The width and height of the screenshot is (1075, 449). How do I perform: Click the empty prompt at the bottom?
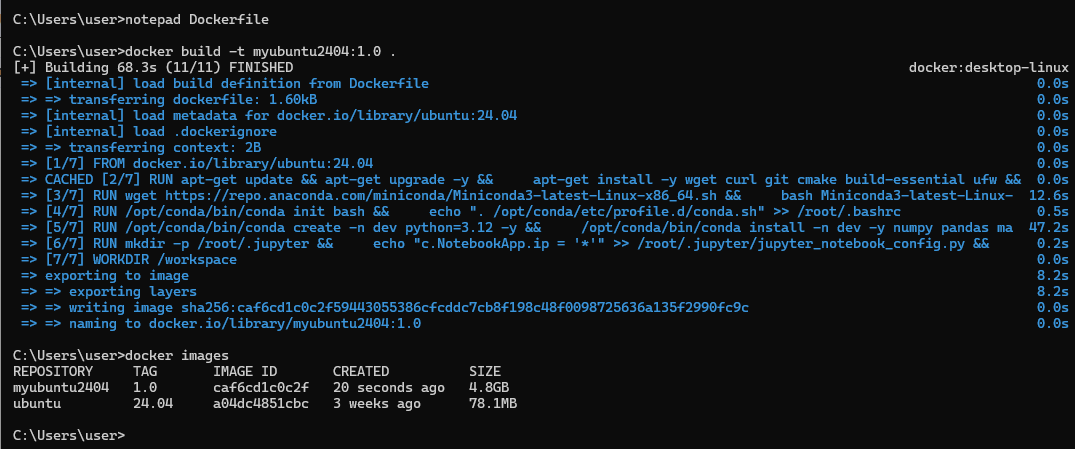point(69,435)
